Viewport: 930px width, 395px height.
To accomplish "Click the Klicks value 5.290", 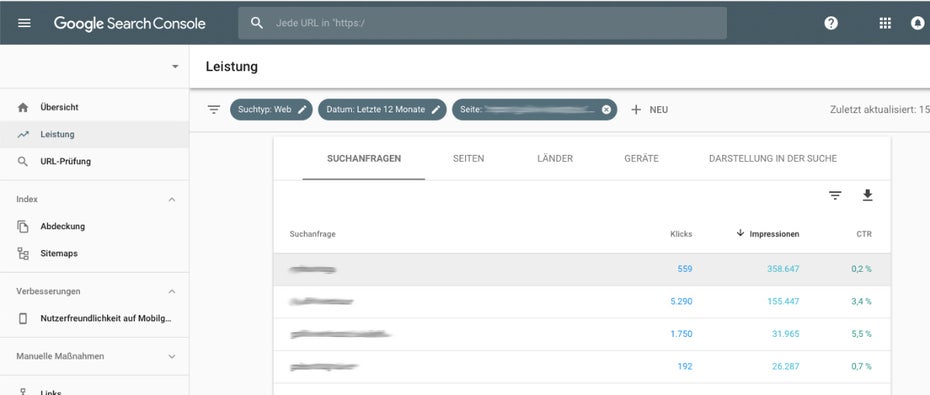I will click(x=681, y=301).
